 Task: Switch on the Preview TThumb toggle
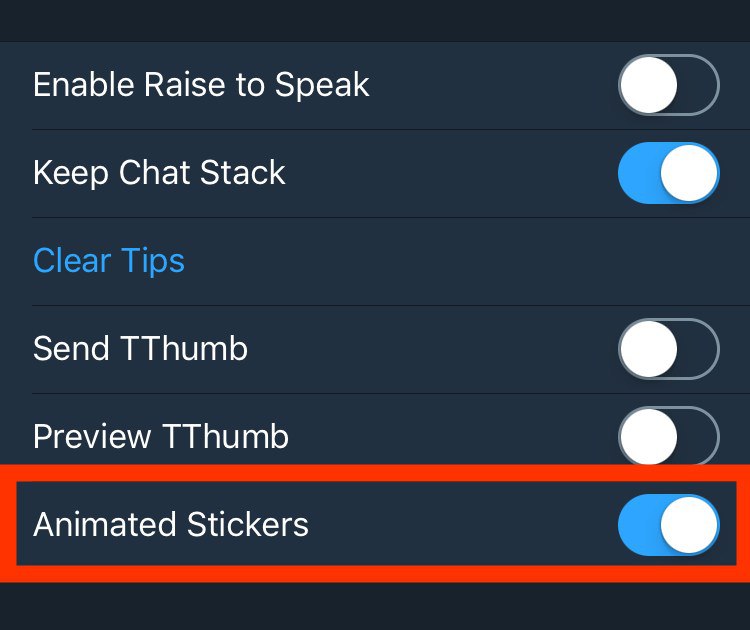tap(668, 437)
